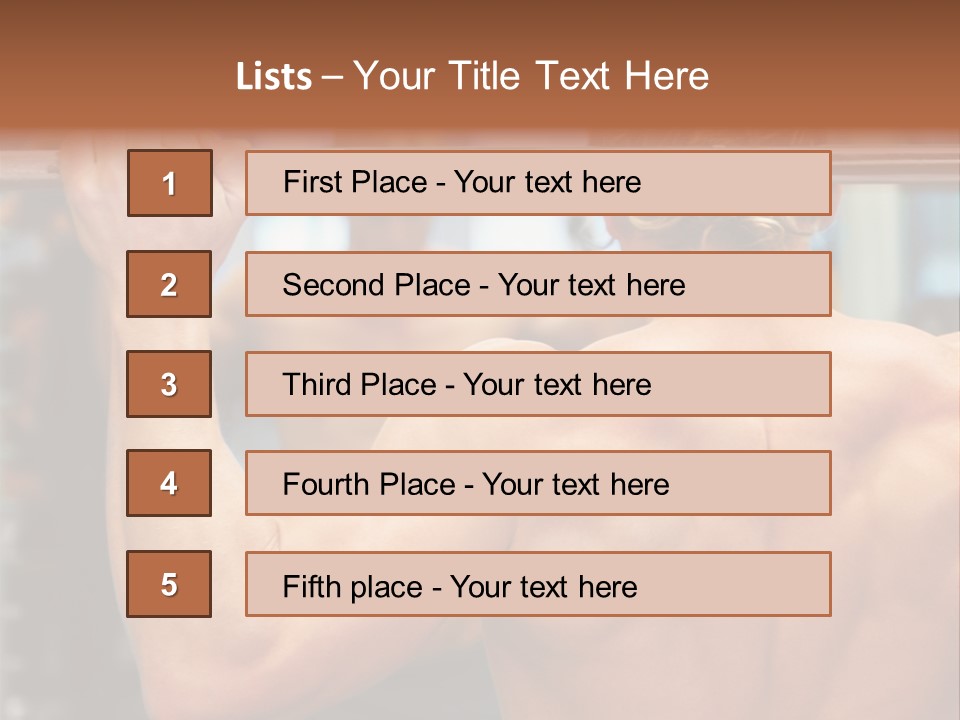The height and width of the screenshot is (720, 960).
Task: Select the number 2 square
Action: click(169, 284)
